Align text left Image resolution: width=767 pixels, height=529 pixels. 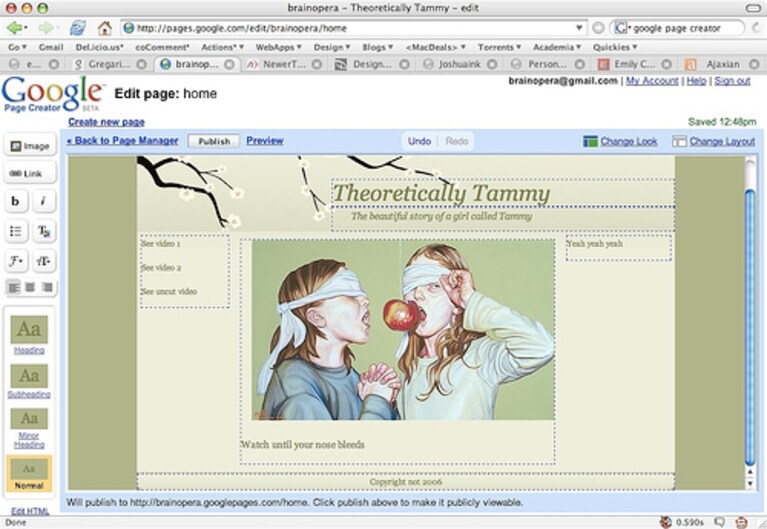click(14, 287)
